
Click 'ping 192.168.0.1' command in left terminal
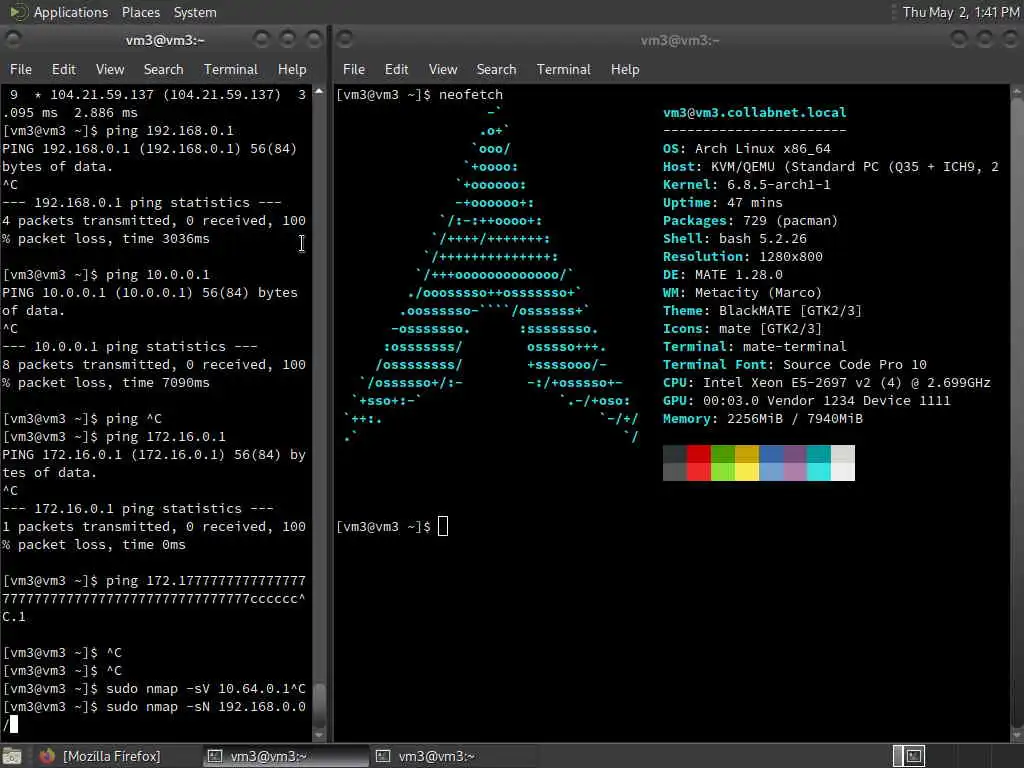[x=169, y=131]
